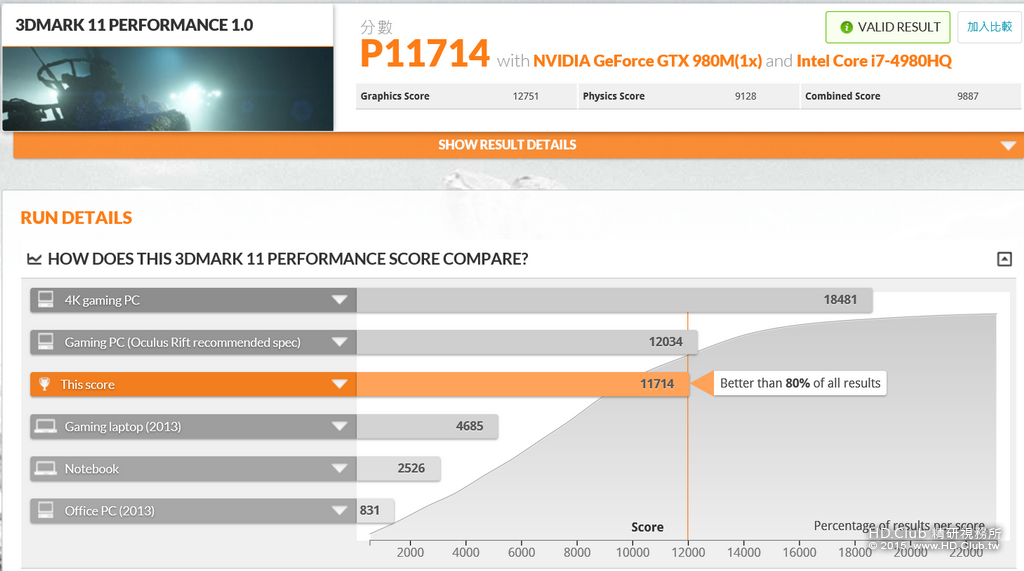
Task: Click the green info icon in VALID RESULT
Action: tap(846, 27)
